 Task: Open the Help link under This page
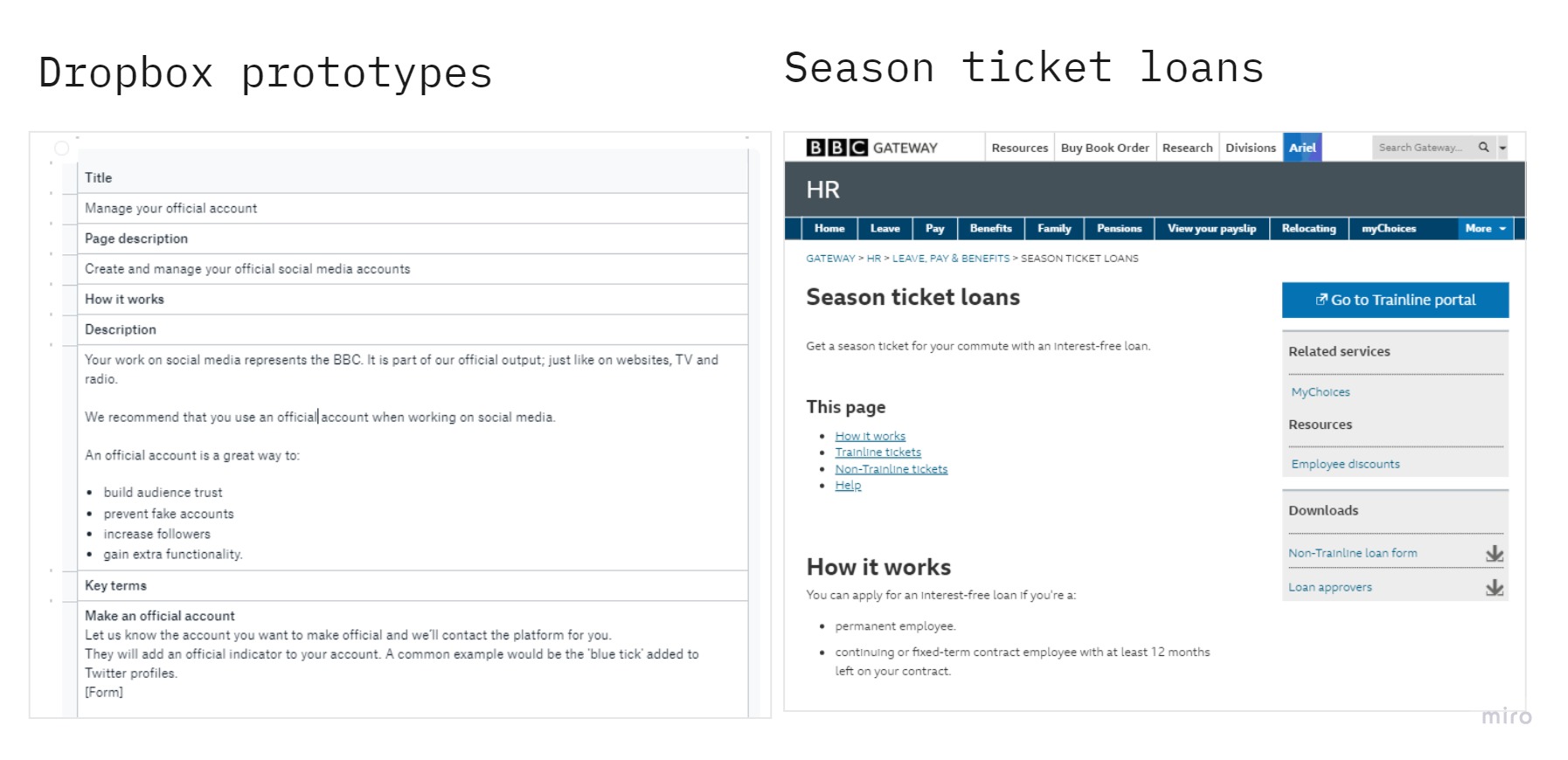[x=847, y=485]
